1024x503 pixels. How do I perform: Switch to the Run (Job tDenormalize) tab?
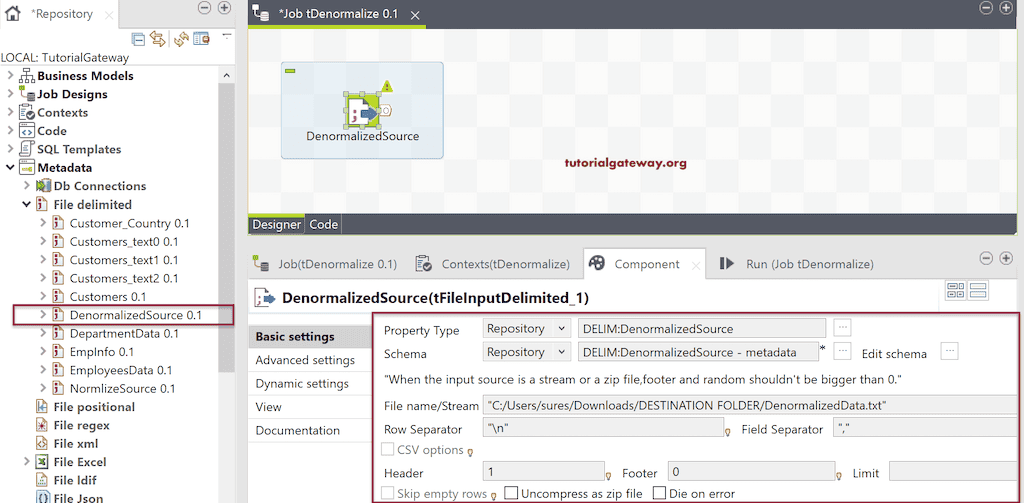(x=796, y=264)
